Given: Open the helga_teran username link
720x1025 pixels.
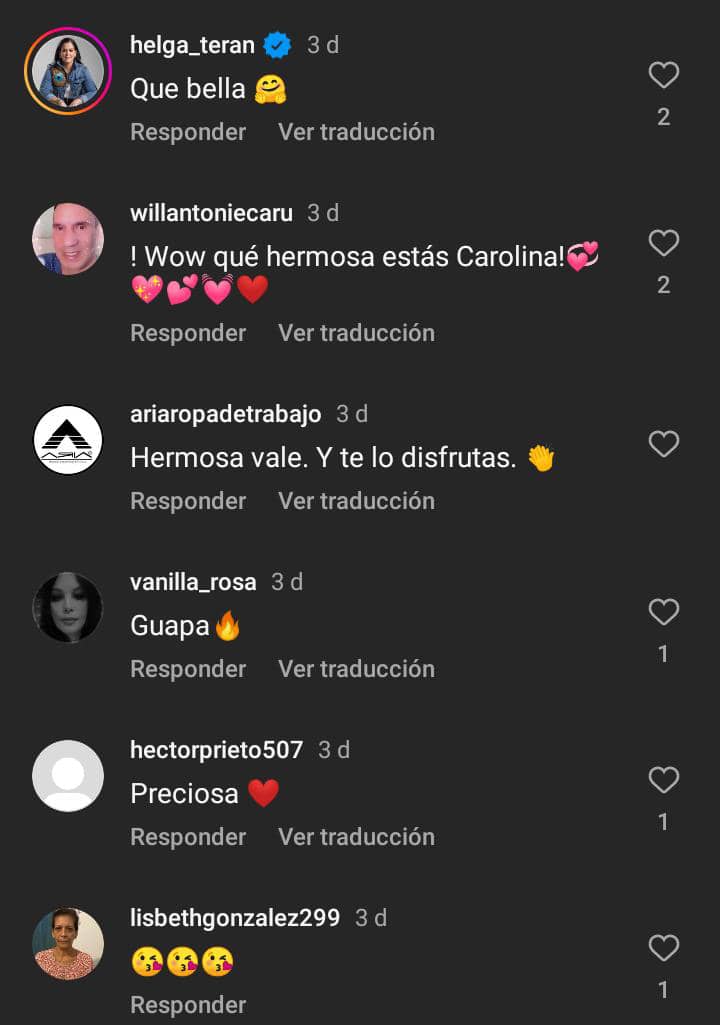Looking at the screenshot, I should pyautogui.click(x=192, y=45).
